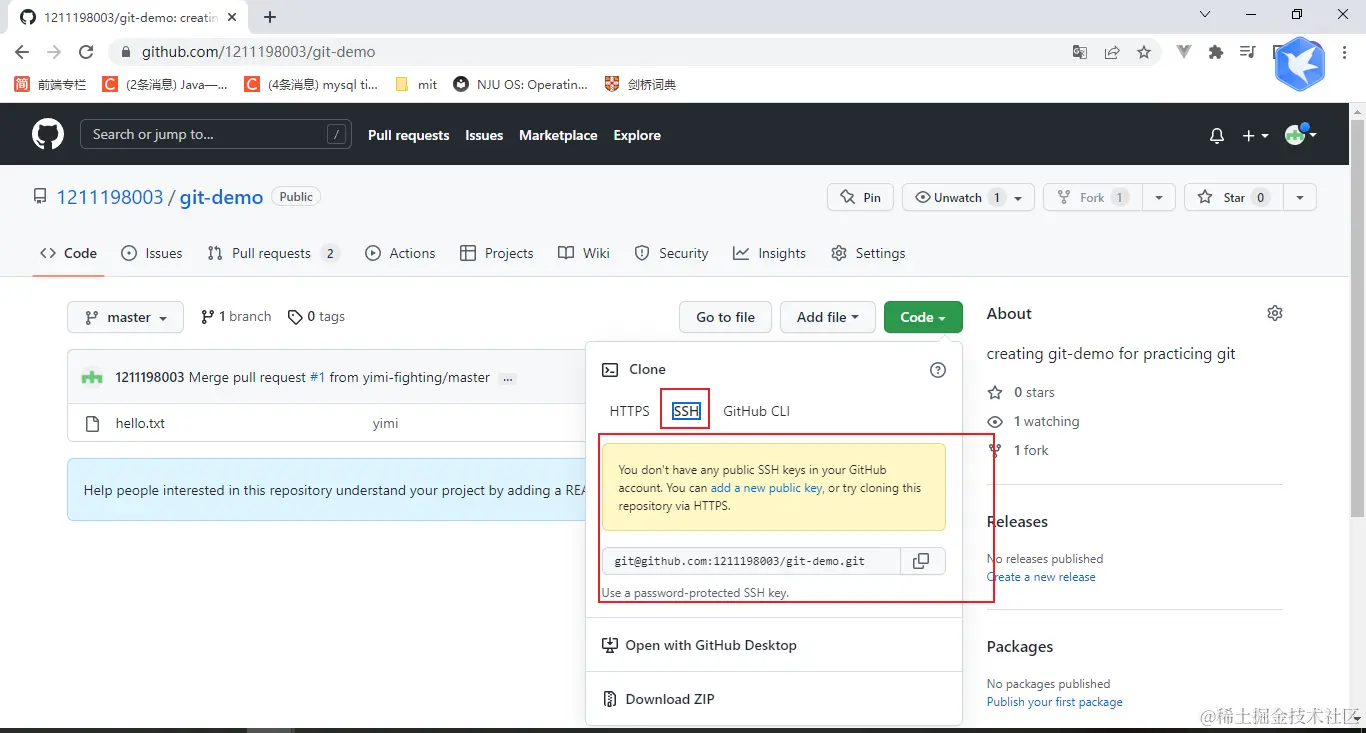The height and width of the screenshot is (733, 1366).
Task: Click the browser address bar URL
Action: click(x=259, y=52)
